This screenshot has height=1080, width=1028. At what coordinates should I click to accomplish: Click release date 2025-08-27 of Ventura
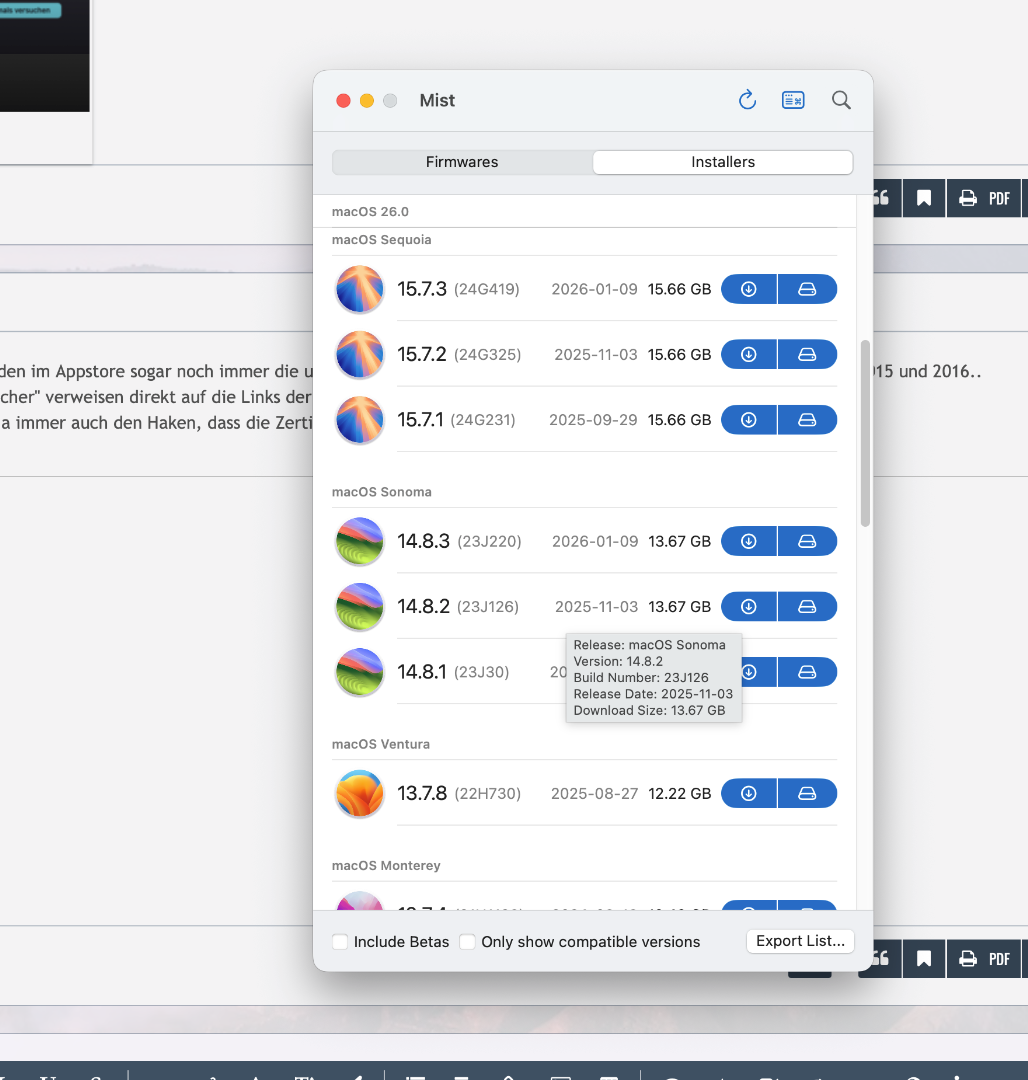(594, 793)
